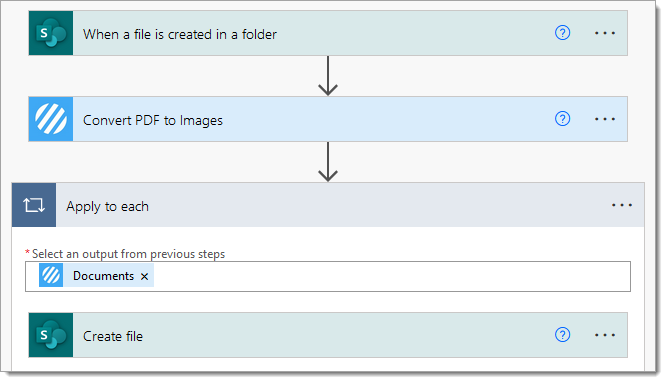Click the Apply to each loop icon
The width and height of the screenshot is (666, 382).
34,205
